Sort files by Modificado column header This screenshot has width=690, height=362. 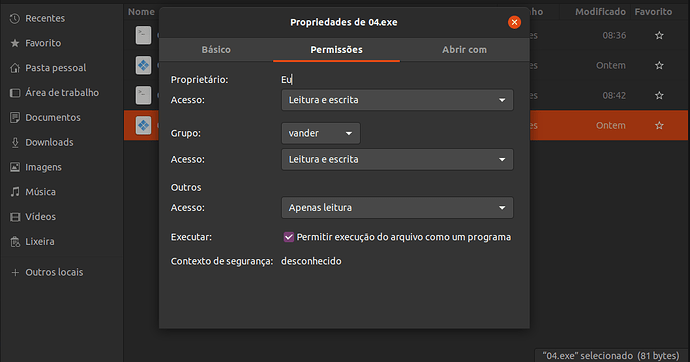tap(600, 12)
